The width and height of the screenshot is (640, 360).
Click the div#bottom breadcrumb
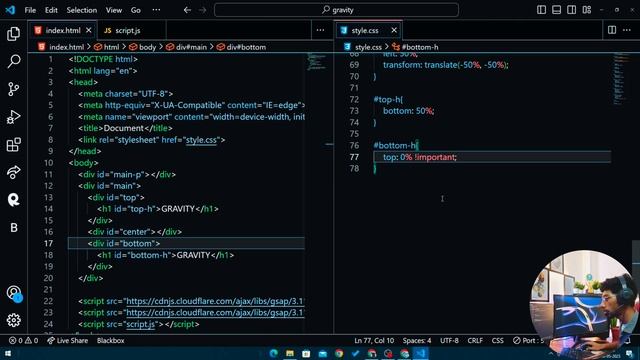[242, 47]
